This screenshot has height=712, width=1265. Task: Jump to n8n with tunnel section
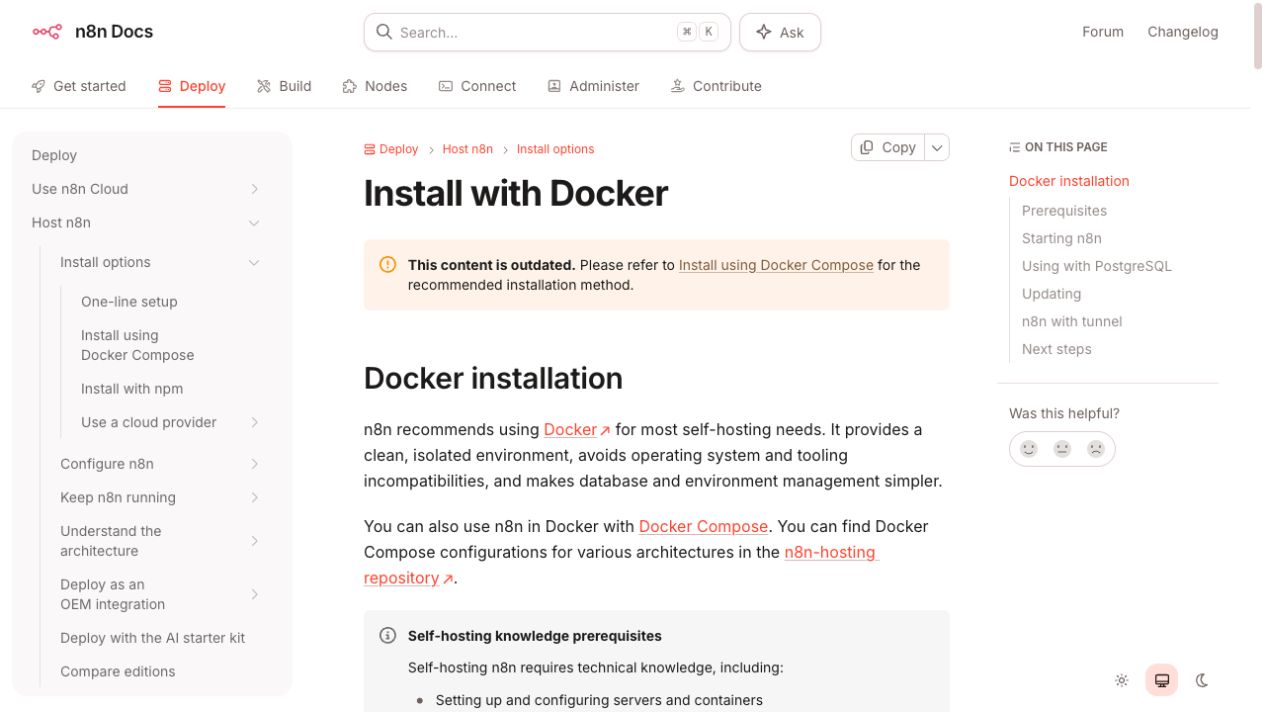pyautogui.click(x=1072, y=321)
